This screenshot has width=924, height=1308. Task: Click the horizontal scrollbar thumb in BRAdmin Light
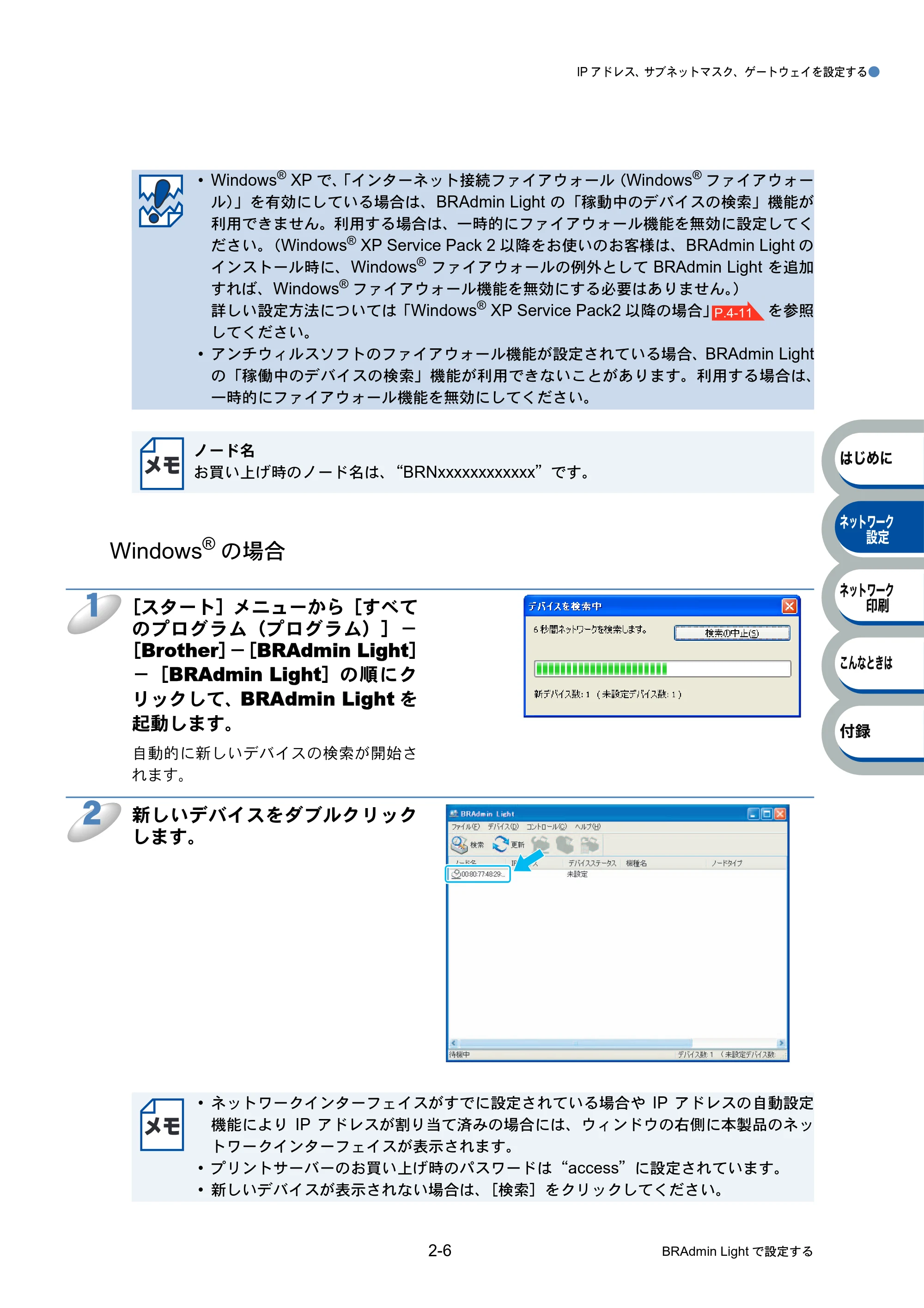click(x=575, y=1043)
